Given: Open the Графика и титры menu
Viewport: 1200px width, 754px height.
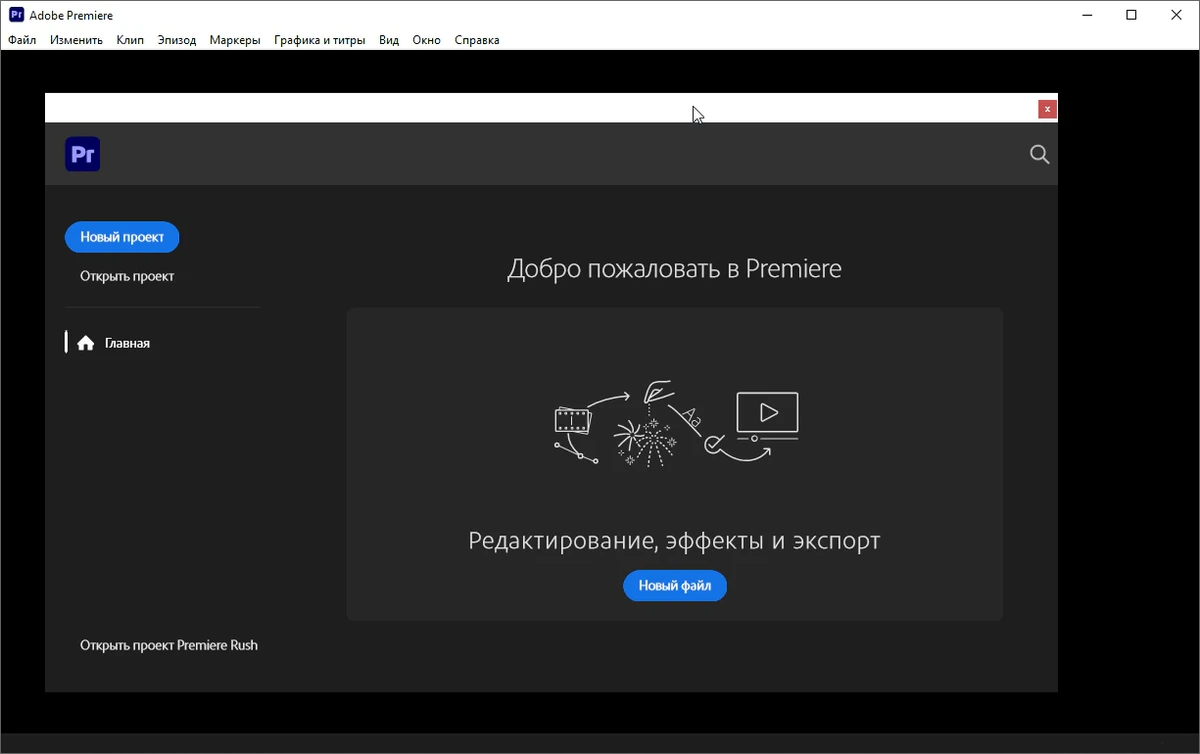Looking at the screenshot, I should [x=320, y=40].
